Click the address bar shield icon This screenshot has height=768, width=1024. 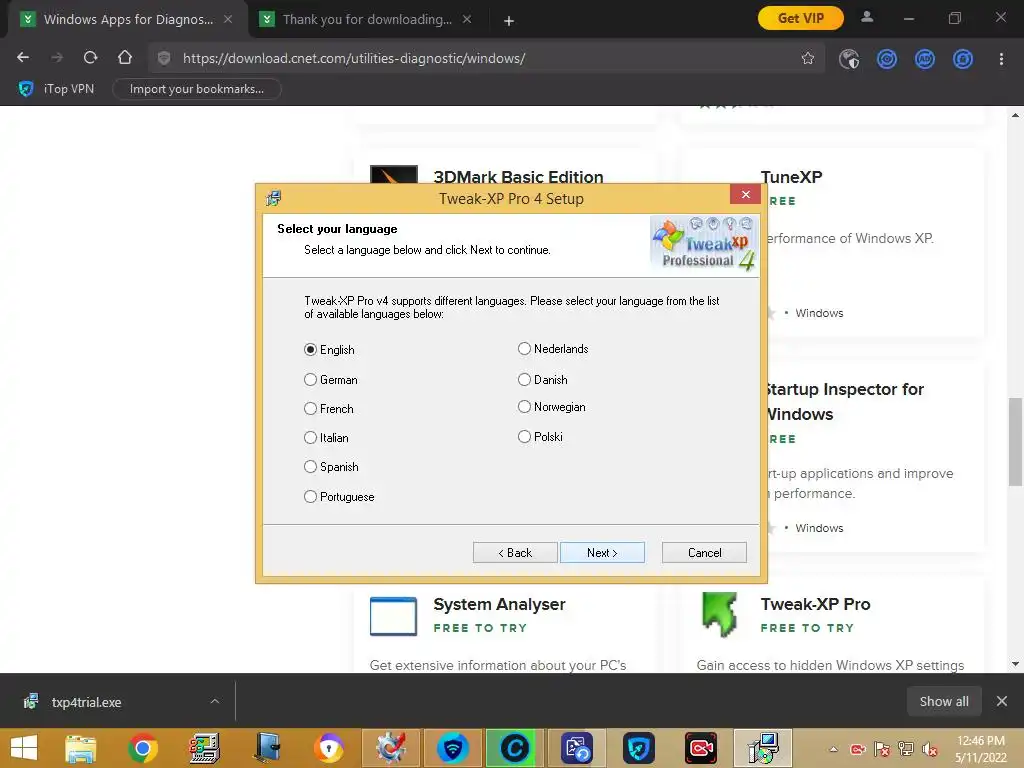tap(164, 58)
